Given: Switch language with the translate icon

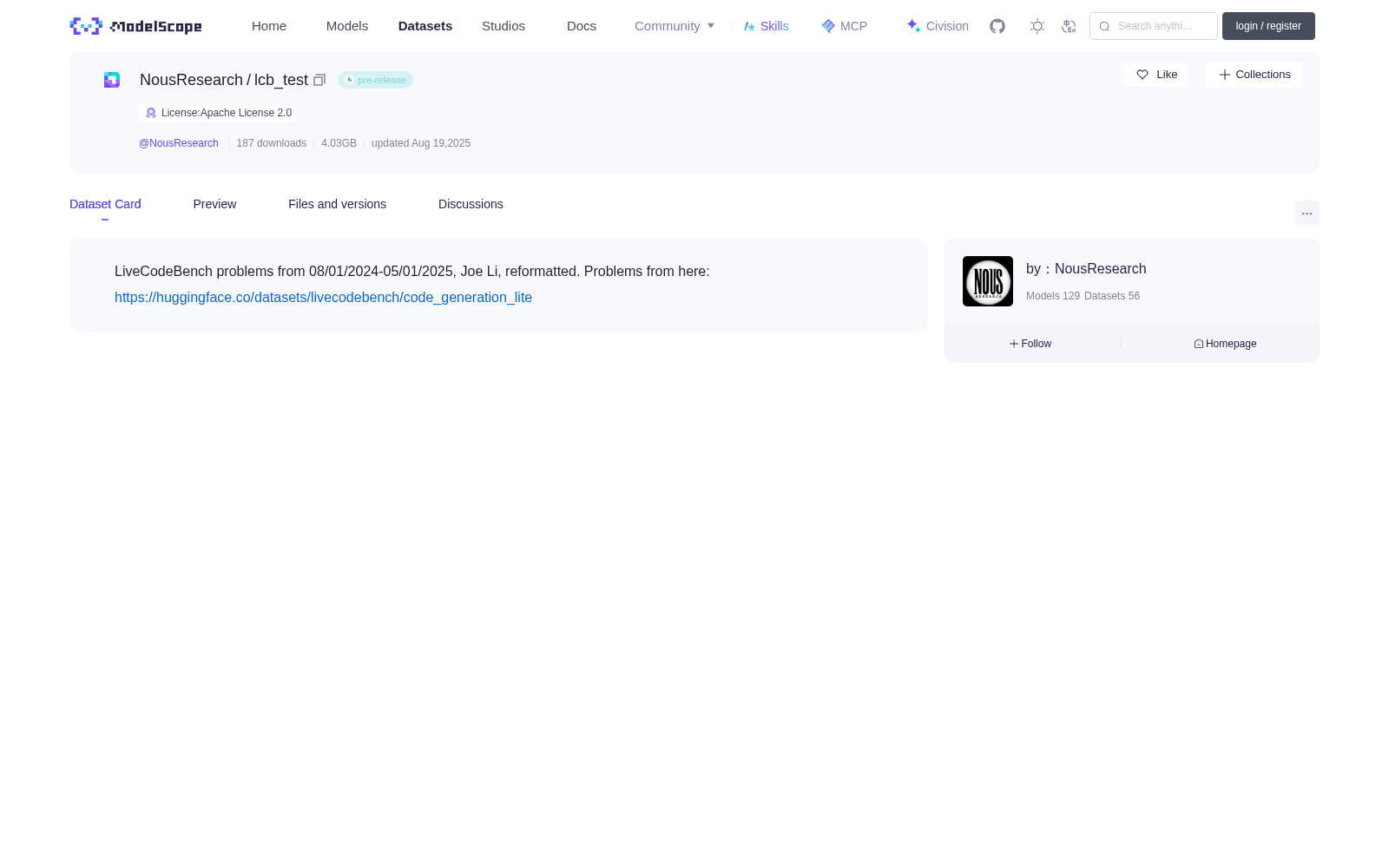Looking at the screenshot, I should coord(1069,26).
